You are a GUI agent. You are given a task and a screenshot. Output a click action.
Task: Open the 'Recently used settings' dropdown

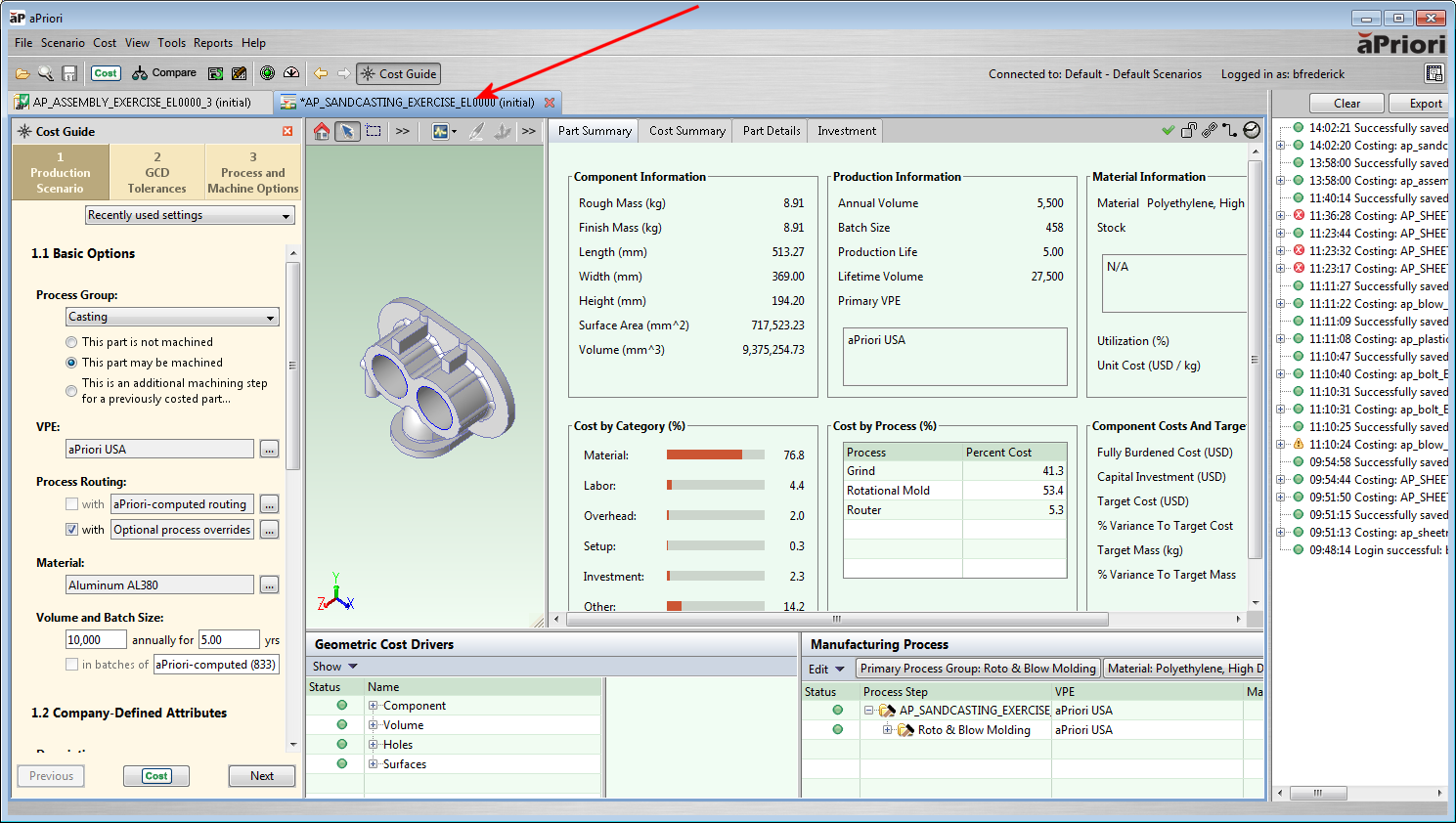[190, 215]
